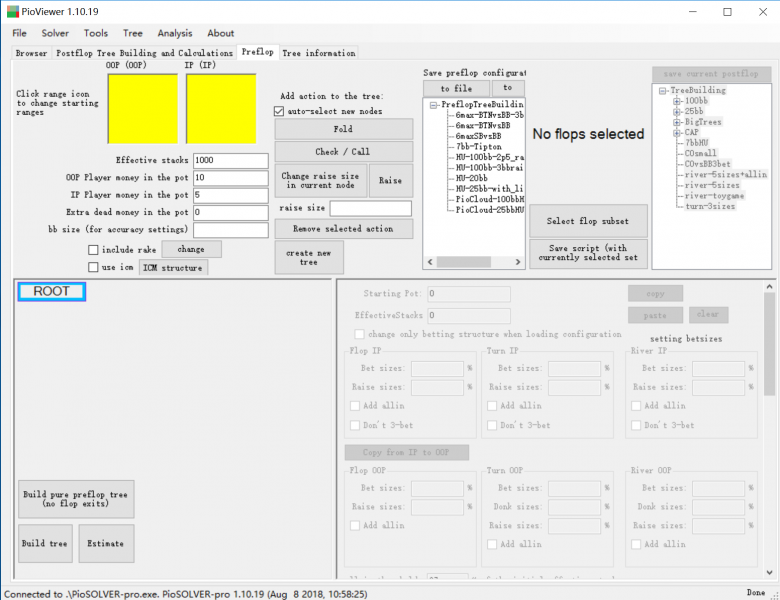Click right arrow of preflop list scrollbar

tap(518, 264)
